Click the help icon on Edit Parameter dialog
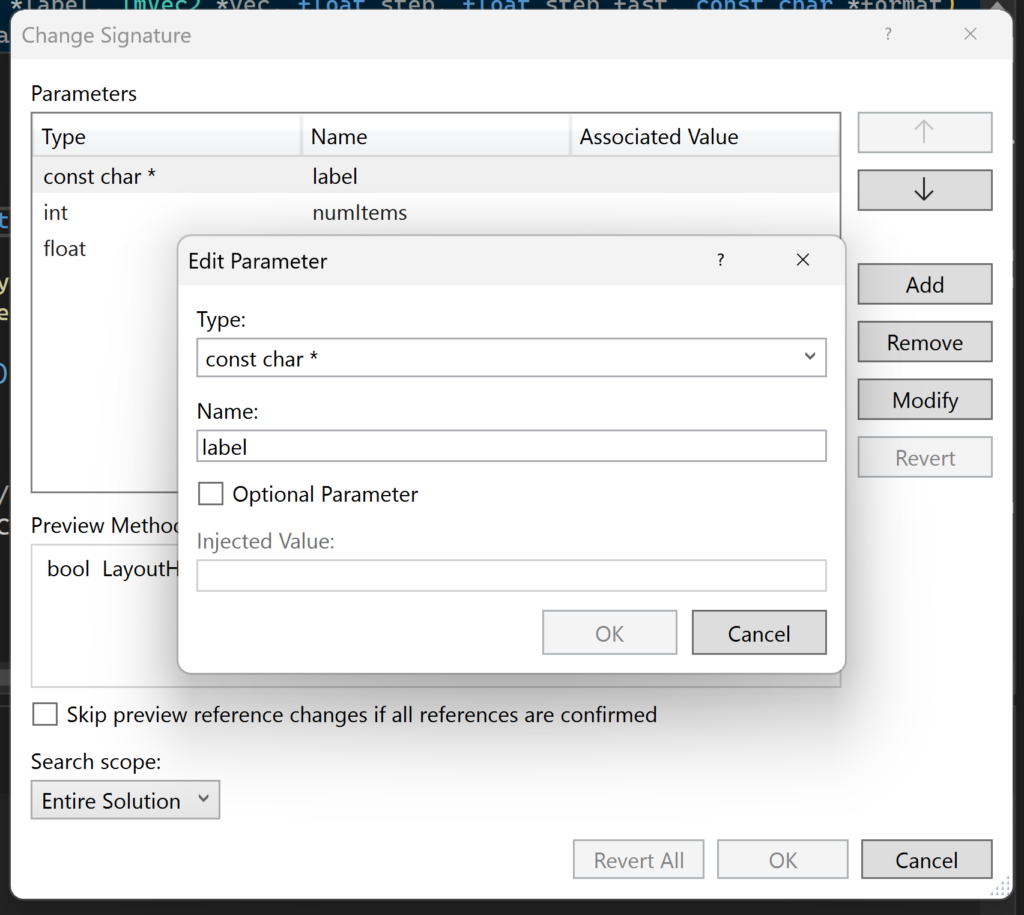Image resolution: width=1024 pixels, height=915 pixels. click(720, 260)
